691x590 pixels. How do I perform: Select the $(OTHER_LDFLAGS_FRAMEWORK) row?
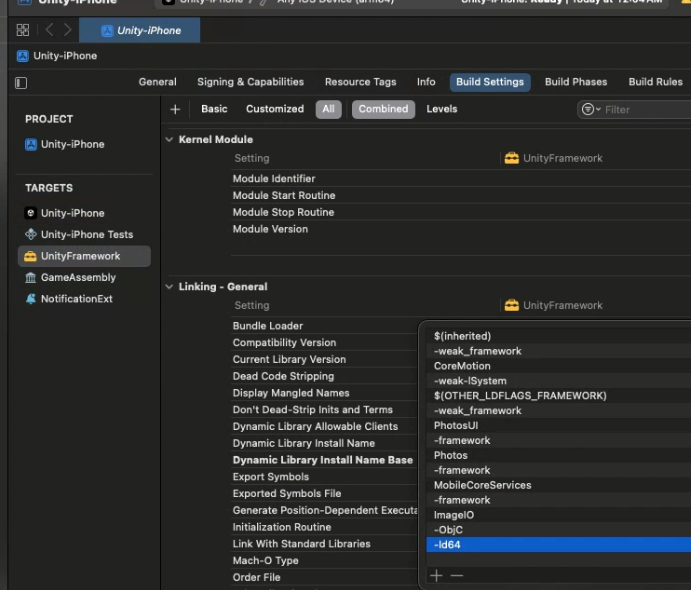tap(558, 396)
